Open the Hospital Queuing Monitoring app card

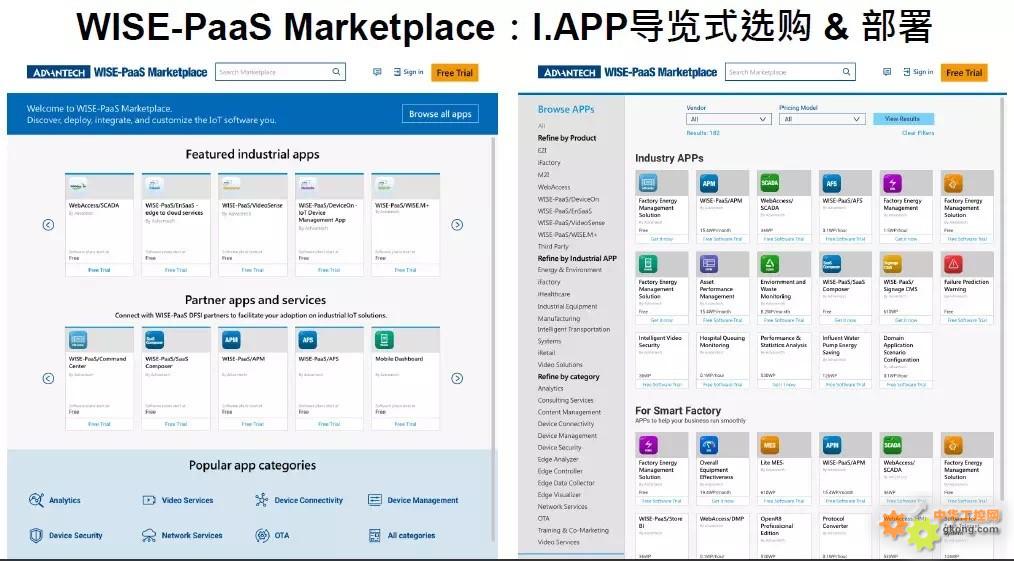tap(722, 361)
